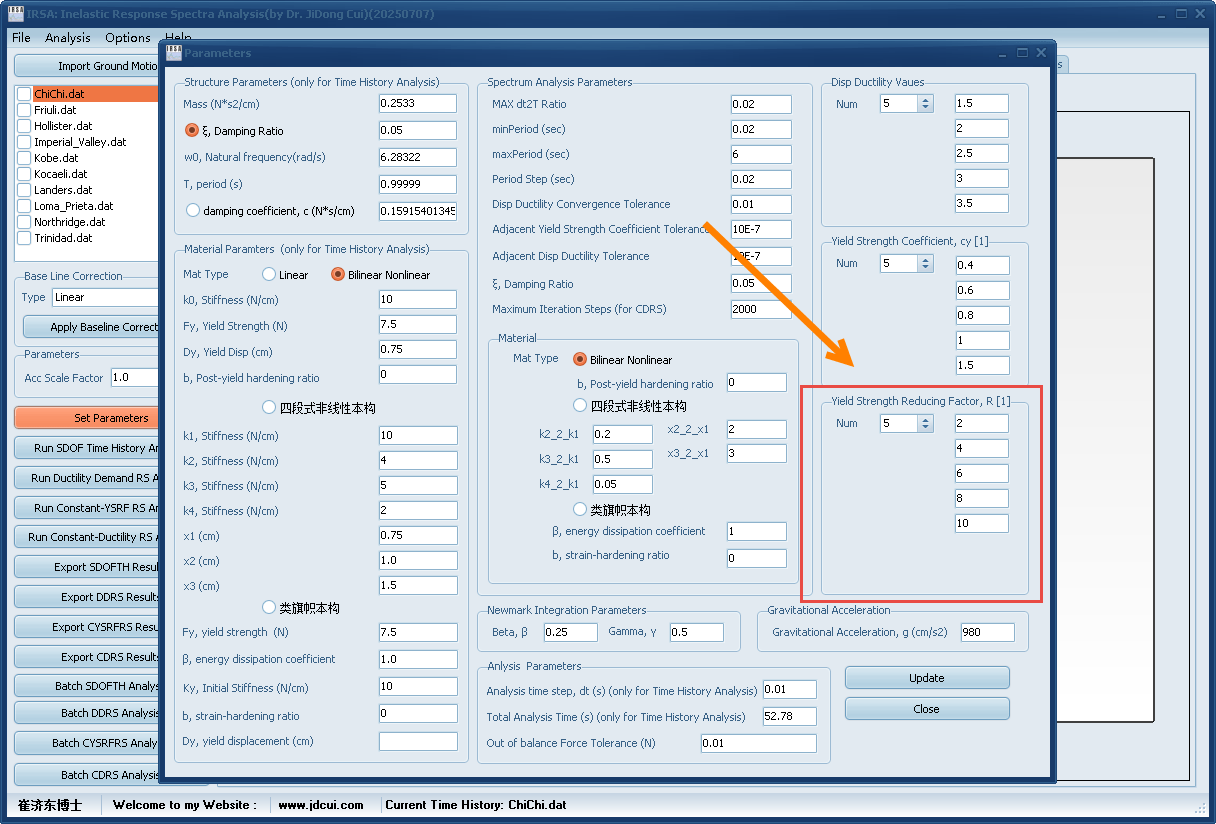The image size is (1216, 824).
Task: Click the Close button in dialog
Action: click(x=926, y=709)
